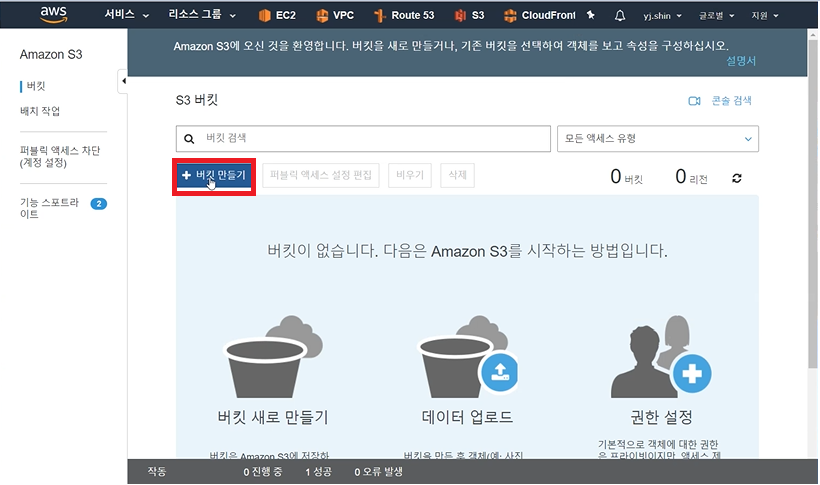820x485 pixels.
Task: Click 작동 in the status bar
Action: (x=156, y=471)
